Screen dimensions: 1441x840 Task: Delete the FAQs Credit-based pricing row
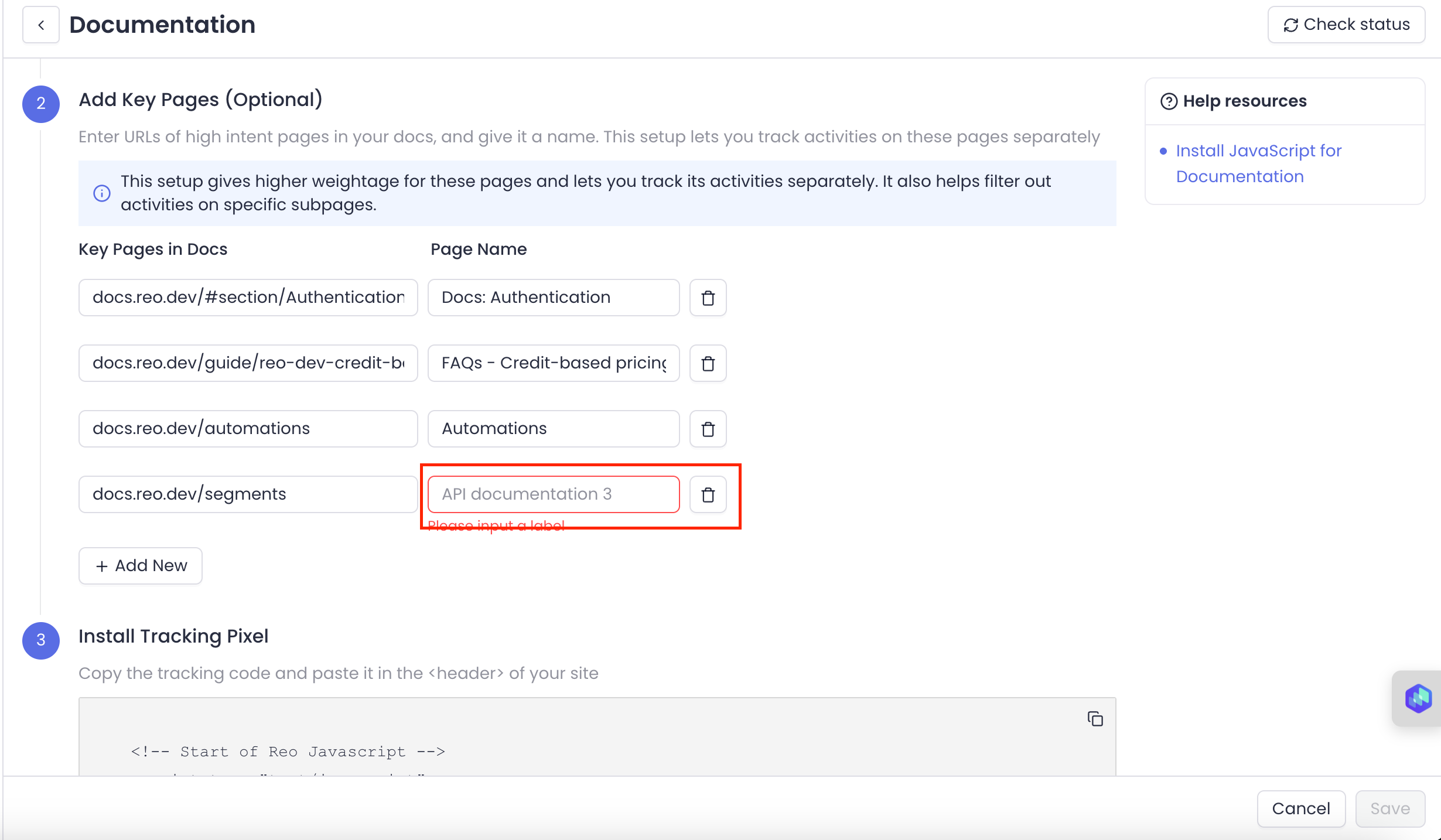tap(708, 363)
